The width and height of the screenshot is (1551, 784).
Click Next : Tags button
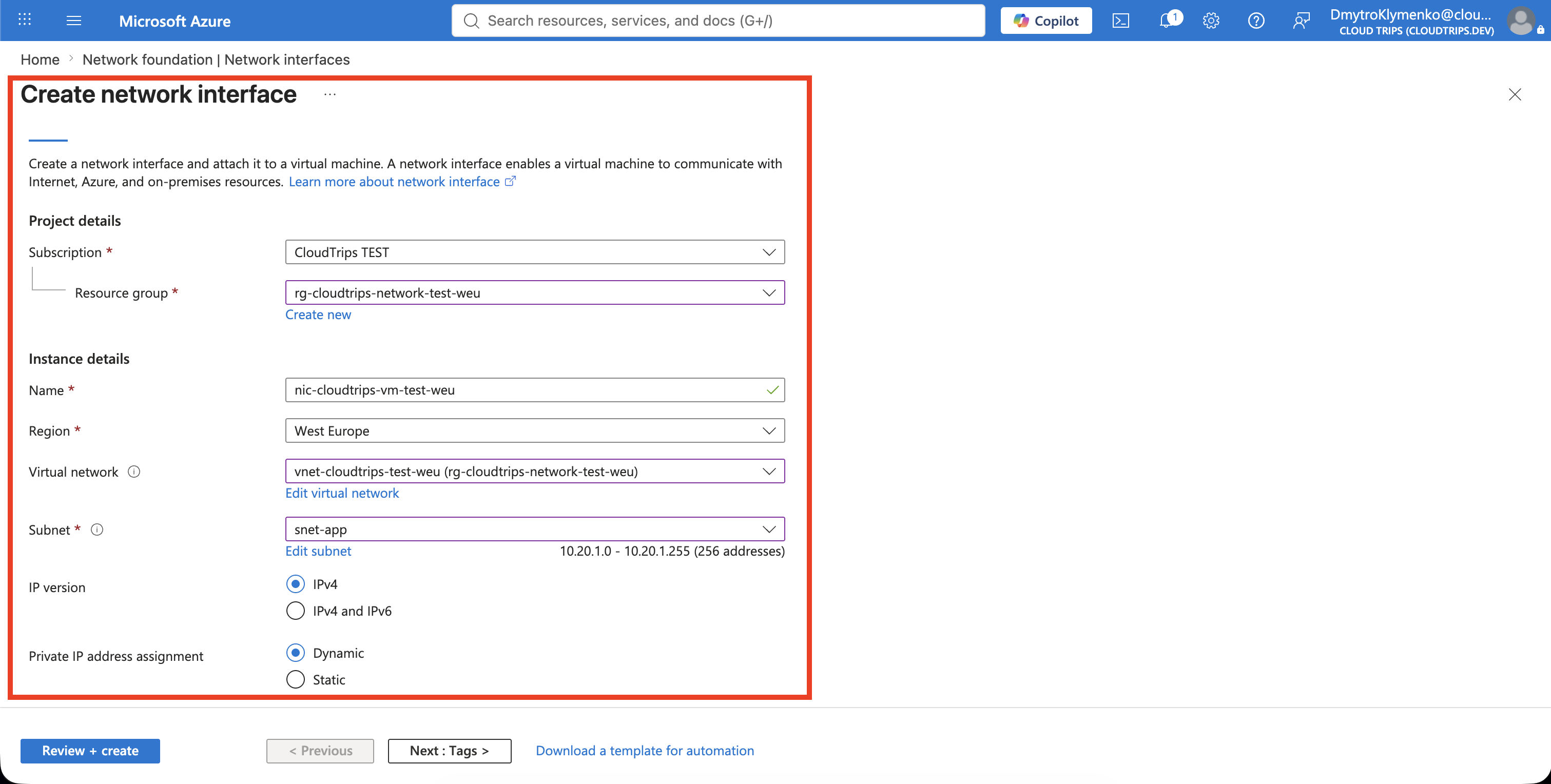pyautogui.click(x=449, y=750)
